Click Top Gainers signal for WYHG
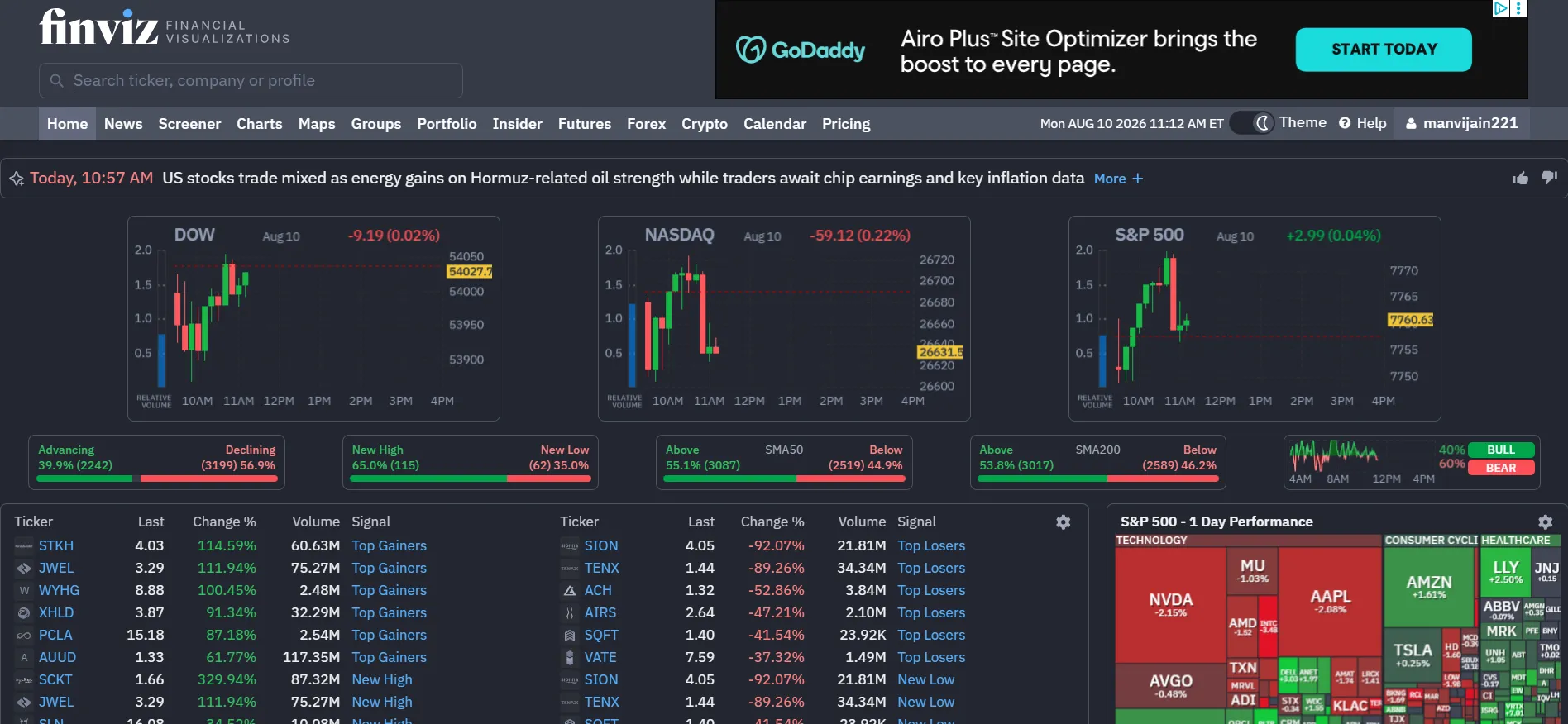 pos(390,591)
